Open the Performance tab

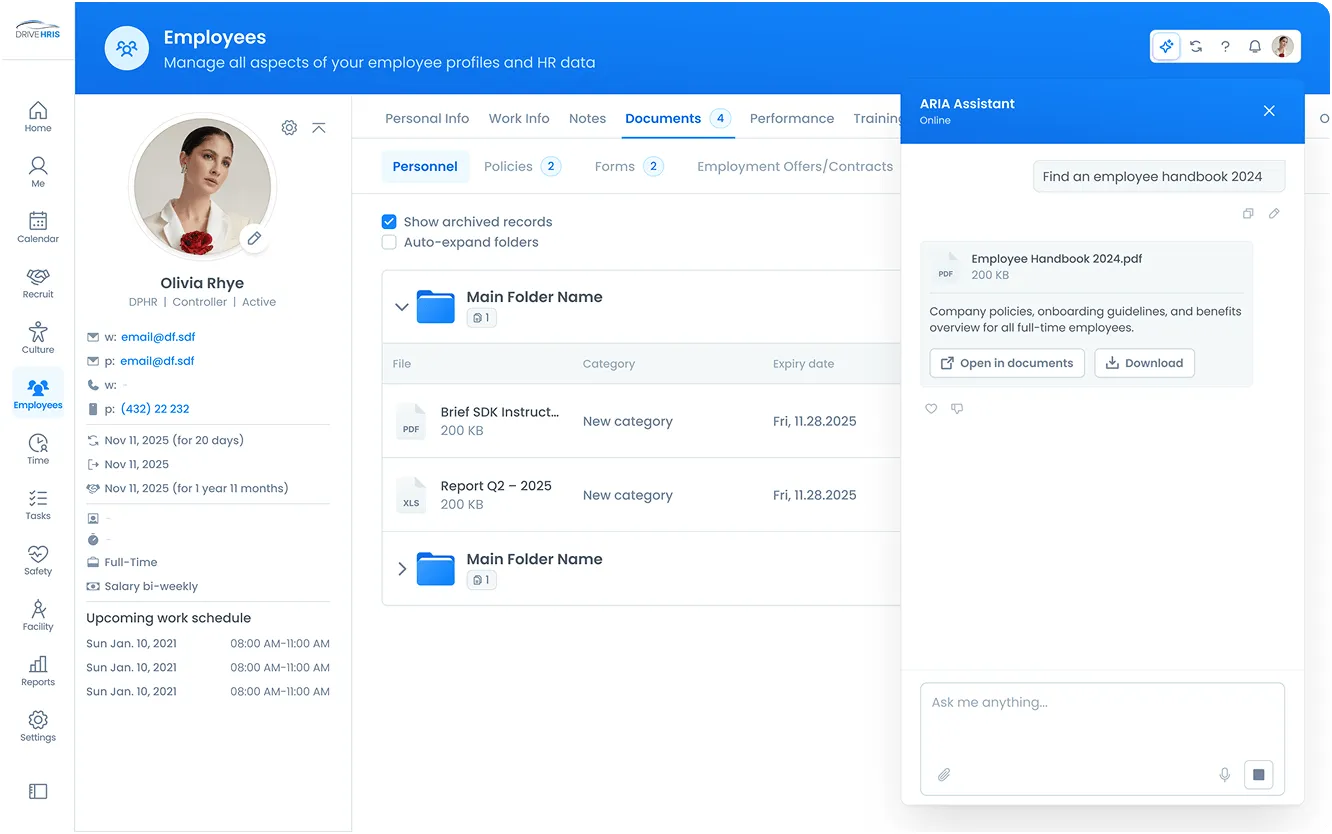pos(792,118)
